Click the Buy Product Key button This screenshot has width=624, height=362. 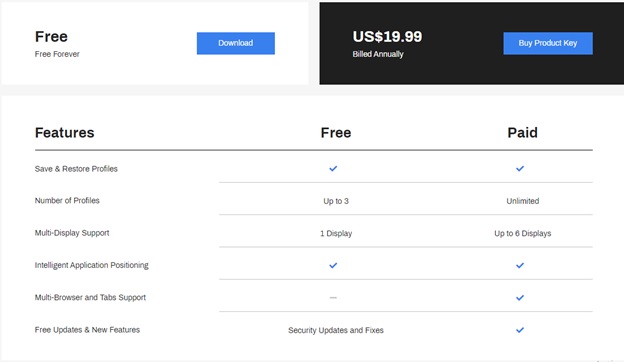pyautogui.click(x=548, y=43)
